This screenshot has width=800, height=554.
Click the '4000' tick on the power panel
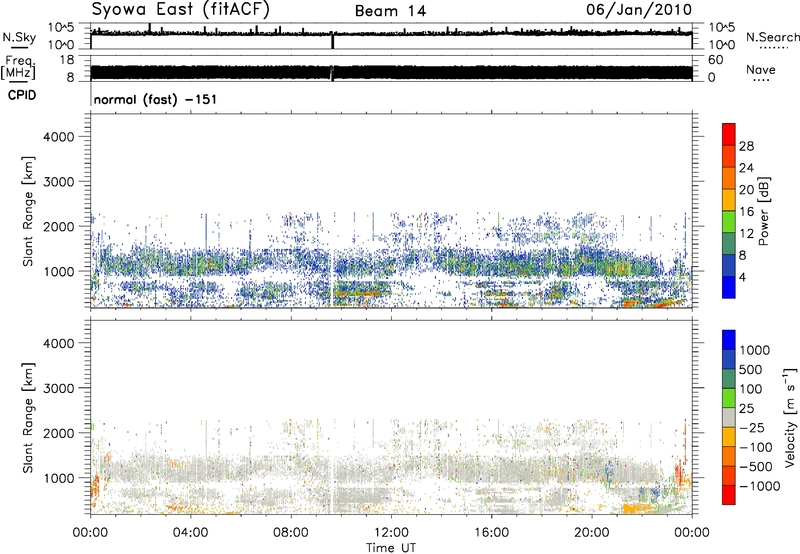pos(58,137)
